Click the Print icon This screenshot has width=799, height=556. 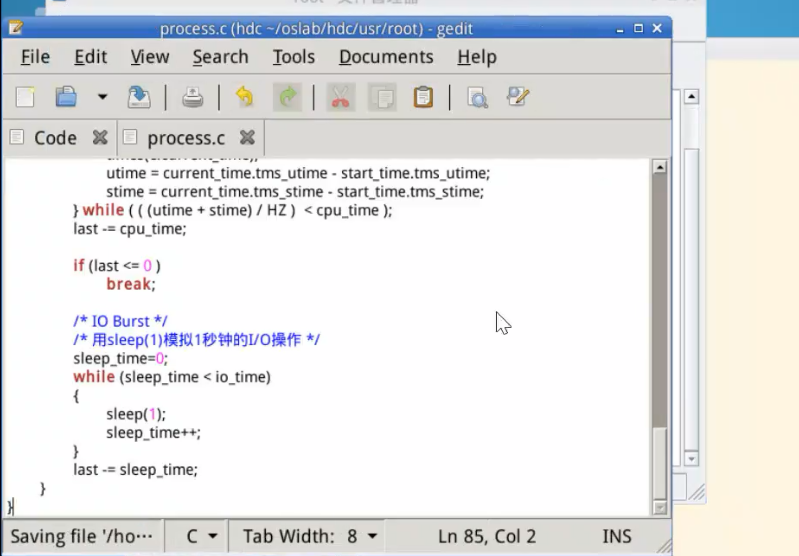click(x=192, y=97)
